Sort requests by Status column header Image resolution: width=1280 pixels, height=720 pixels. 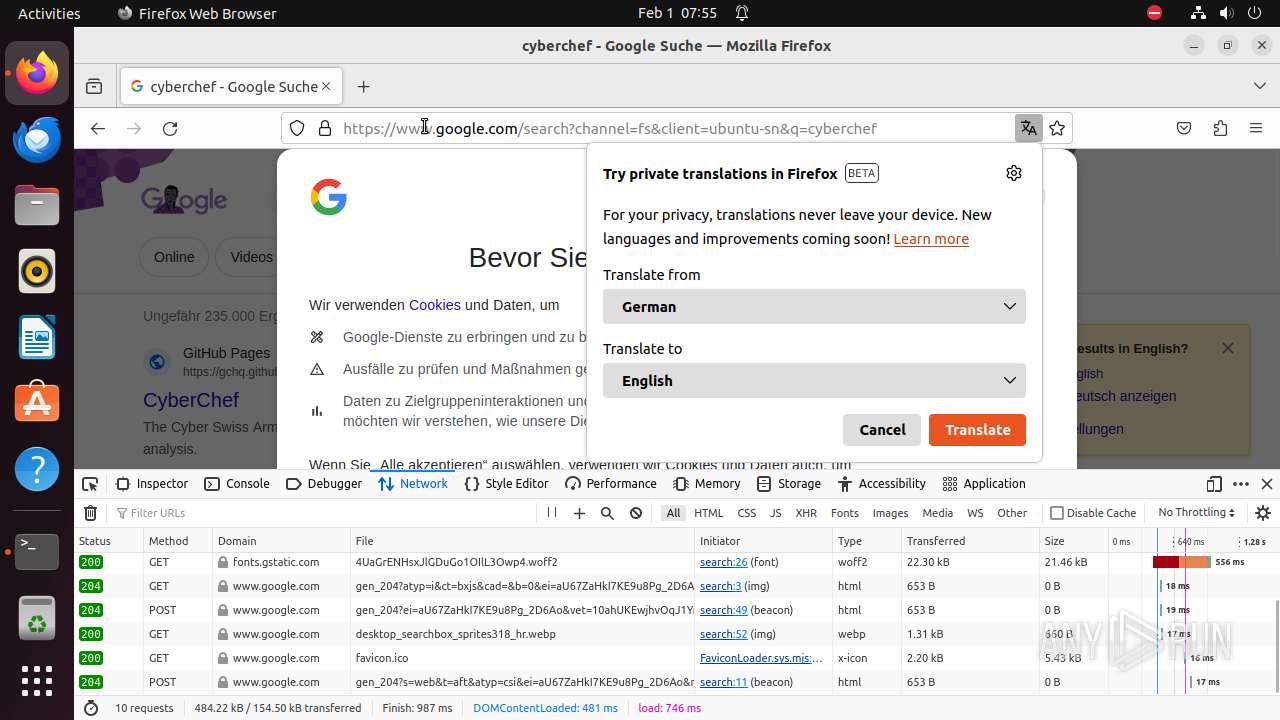[108, 541]
